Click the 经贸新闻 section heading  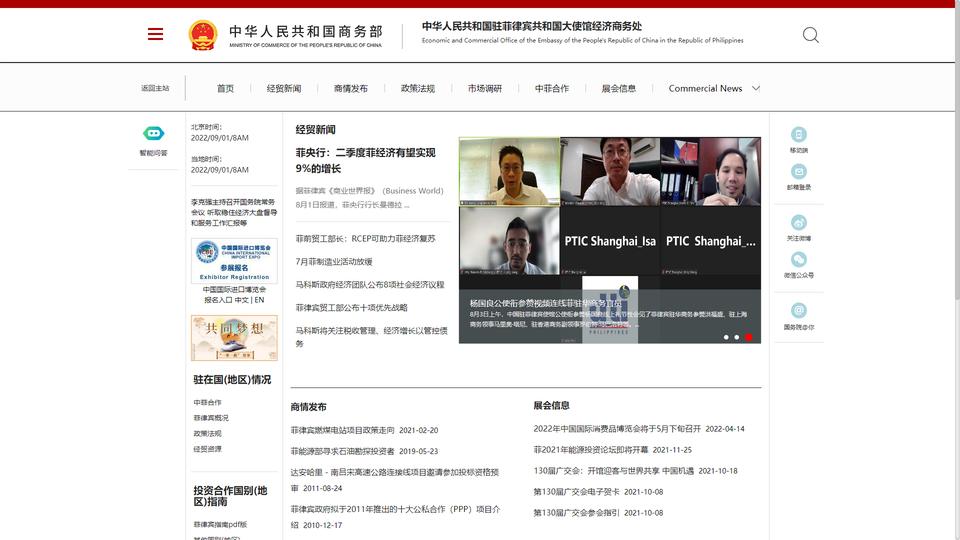coord(315,129)
